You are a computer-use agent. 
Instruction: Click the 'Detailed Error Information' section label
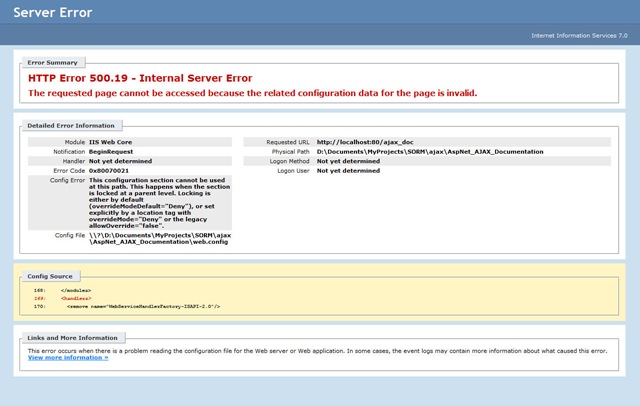pyautogui.click(x=71, y=126)
